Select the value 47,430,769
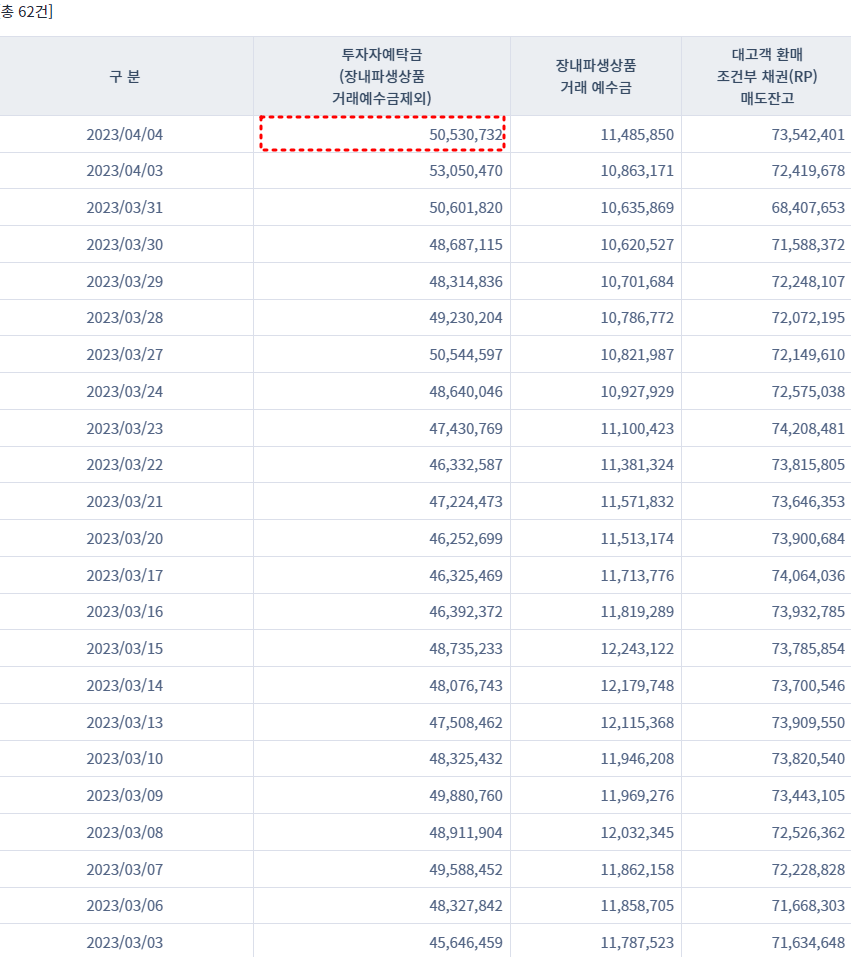This screenshot has height=957, width=851. (466, 428)
